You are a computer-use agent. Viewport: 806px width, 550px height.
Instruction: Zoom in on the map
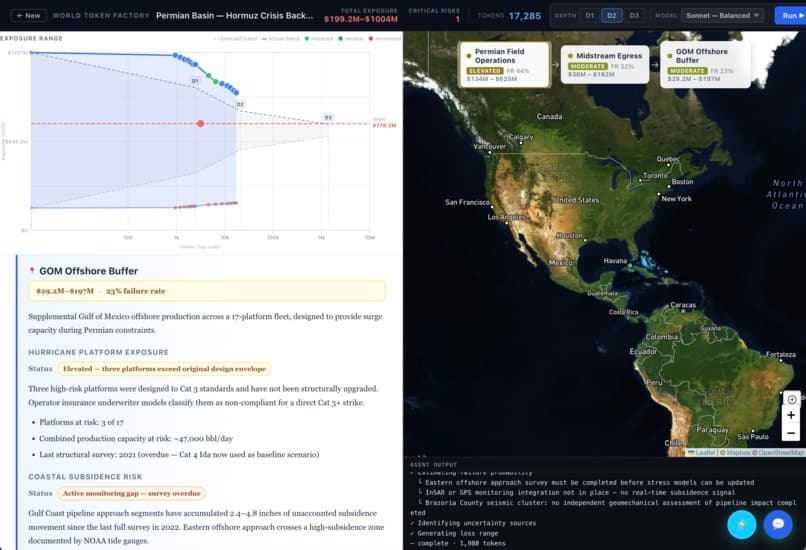(x=791, y=415)
